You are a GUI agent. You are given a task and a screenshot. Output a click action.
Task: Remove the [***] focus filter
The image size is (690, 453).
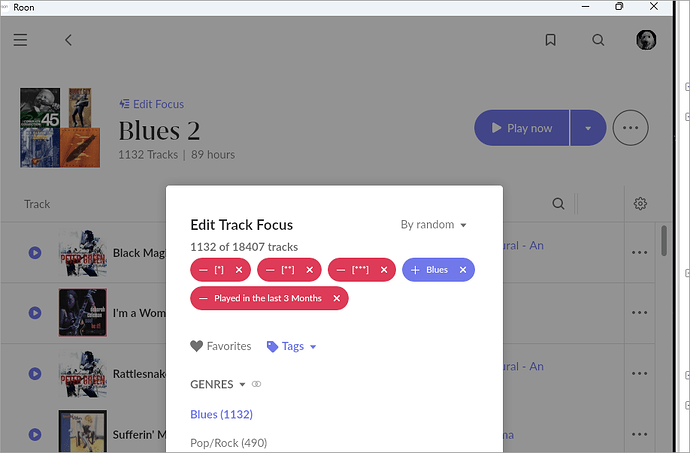[384, 270]
